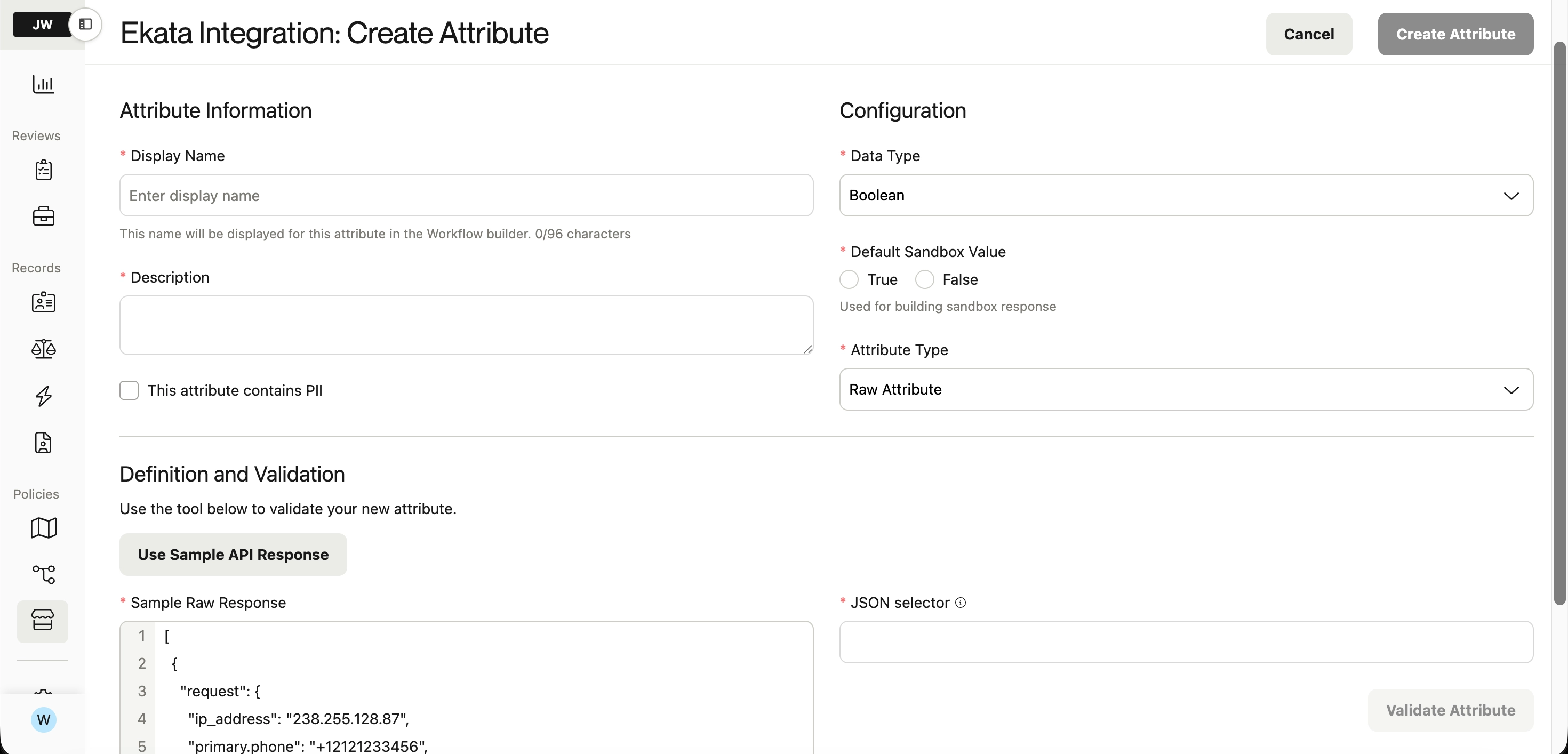Toggle the sidebar collapse icon

pyautogui.click(x=85, y=25)
